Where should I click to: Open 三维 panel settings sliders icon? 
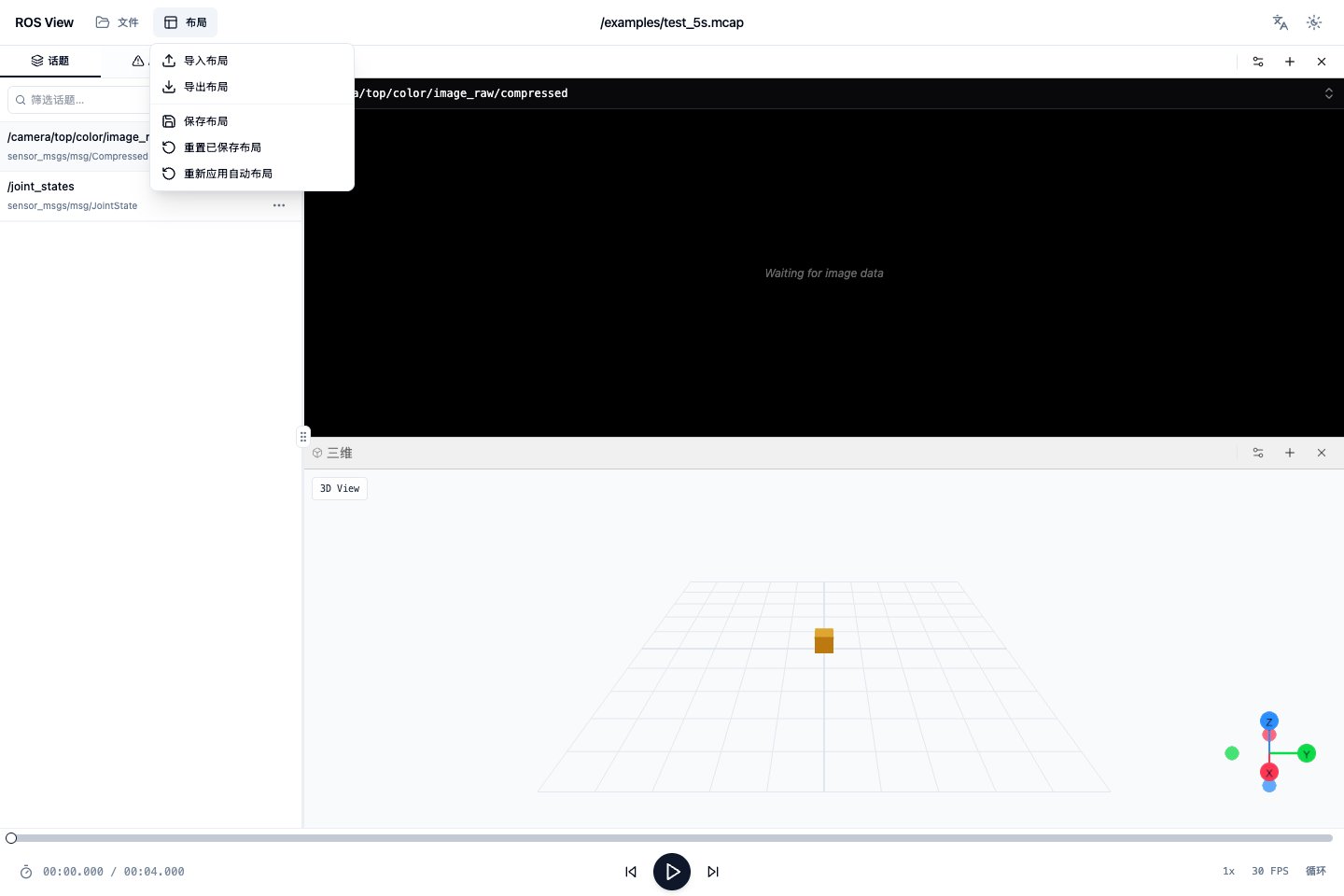pyautogui.click(x=1258, y=453)
